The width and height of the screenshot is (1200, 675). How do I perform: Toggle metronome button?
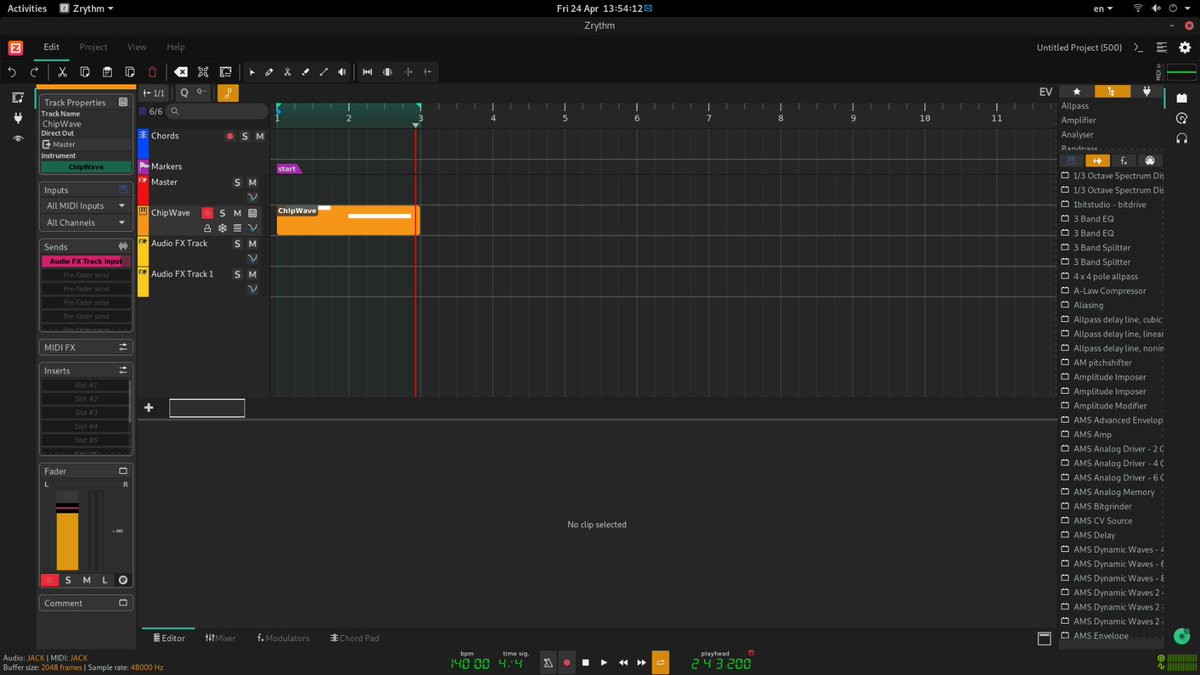point(548,662)
